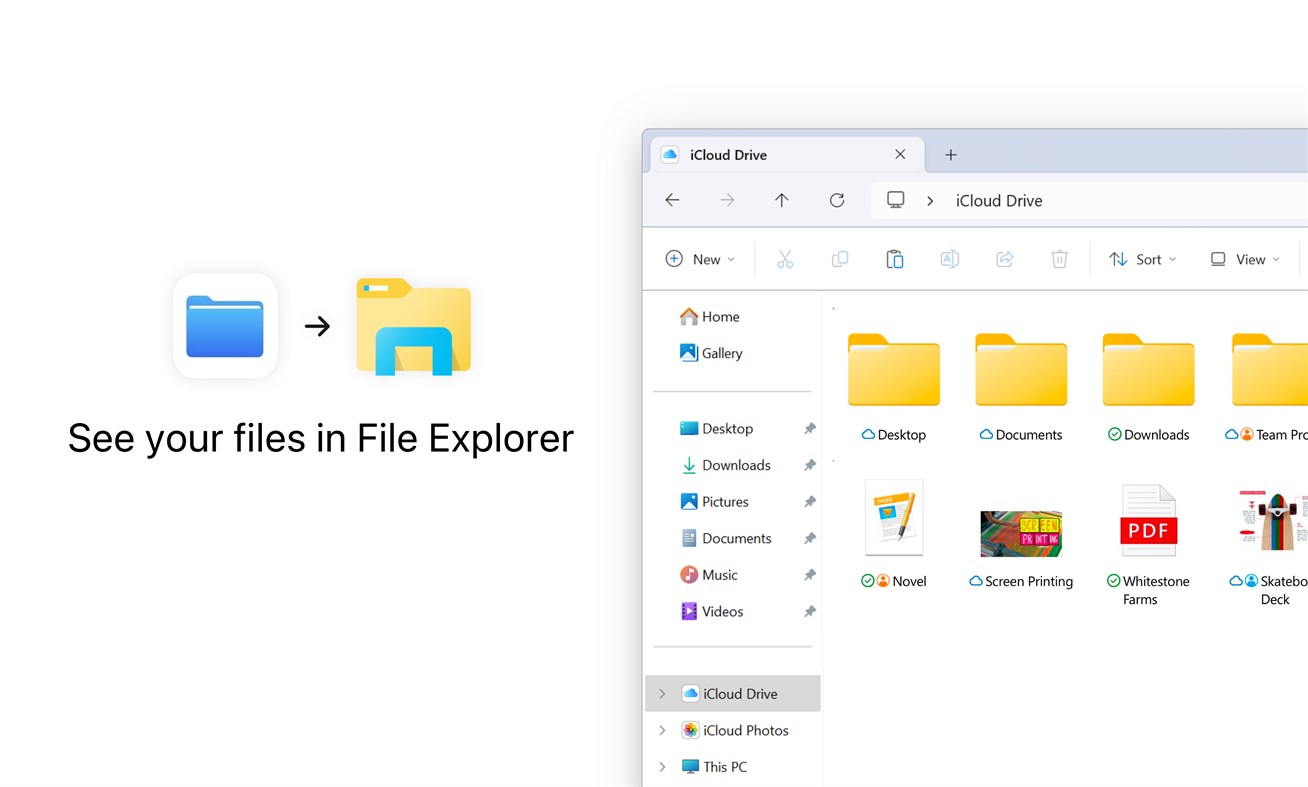Open the New dropdown menu
1308x787 pixels.
coord(701,258)
